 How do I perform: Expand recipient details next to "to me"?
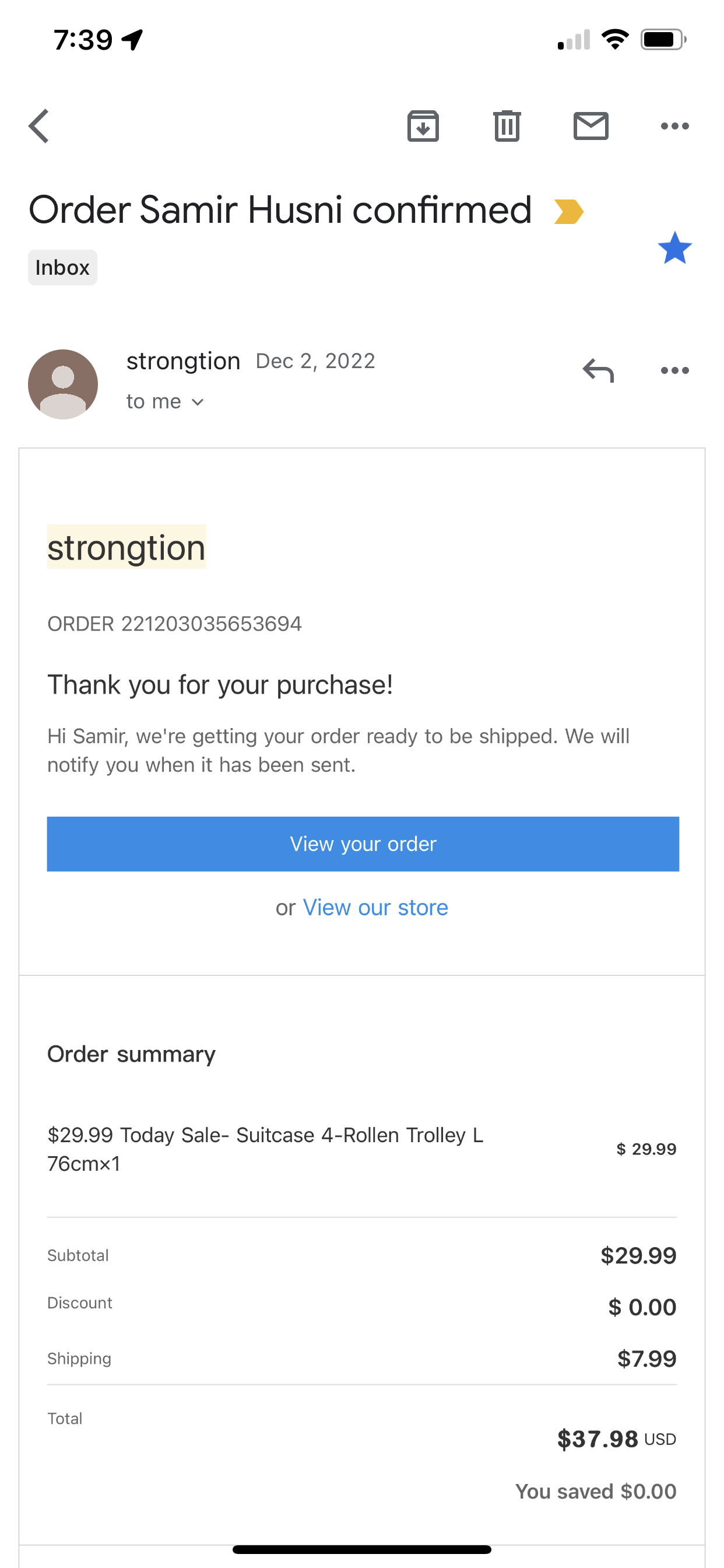point(197,402)
